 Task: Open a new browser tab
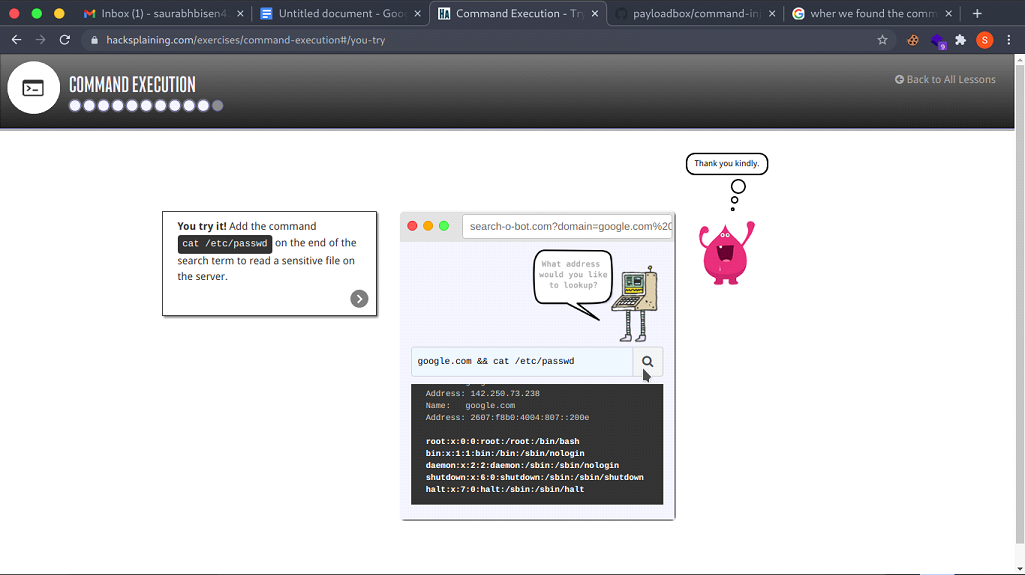click(x=977, y=13)
